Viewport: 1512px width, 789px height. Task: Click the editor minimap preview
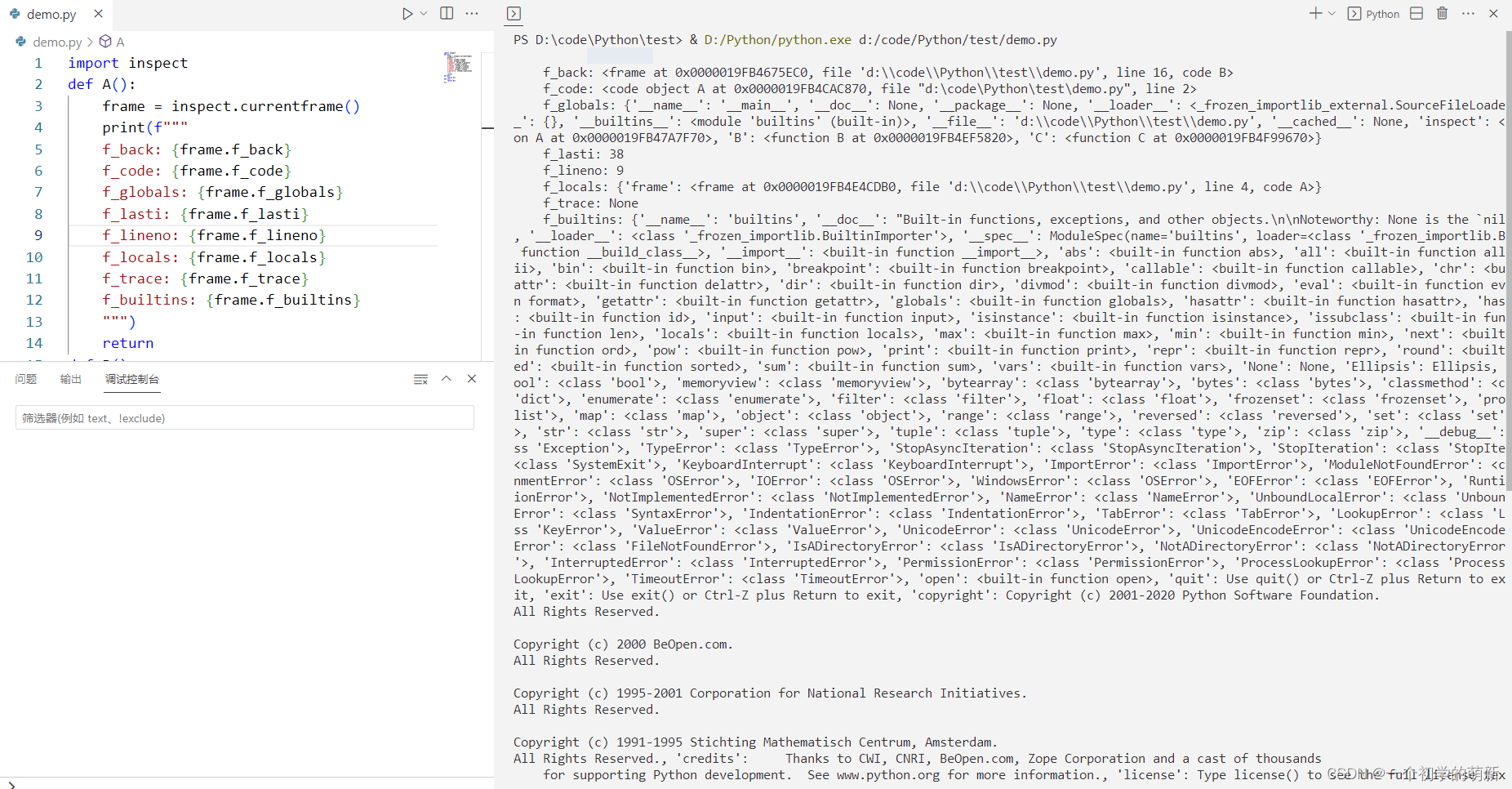point(458,67)
